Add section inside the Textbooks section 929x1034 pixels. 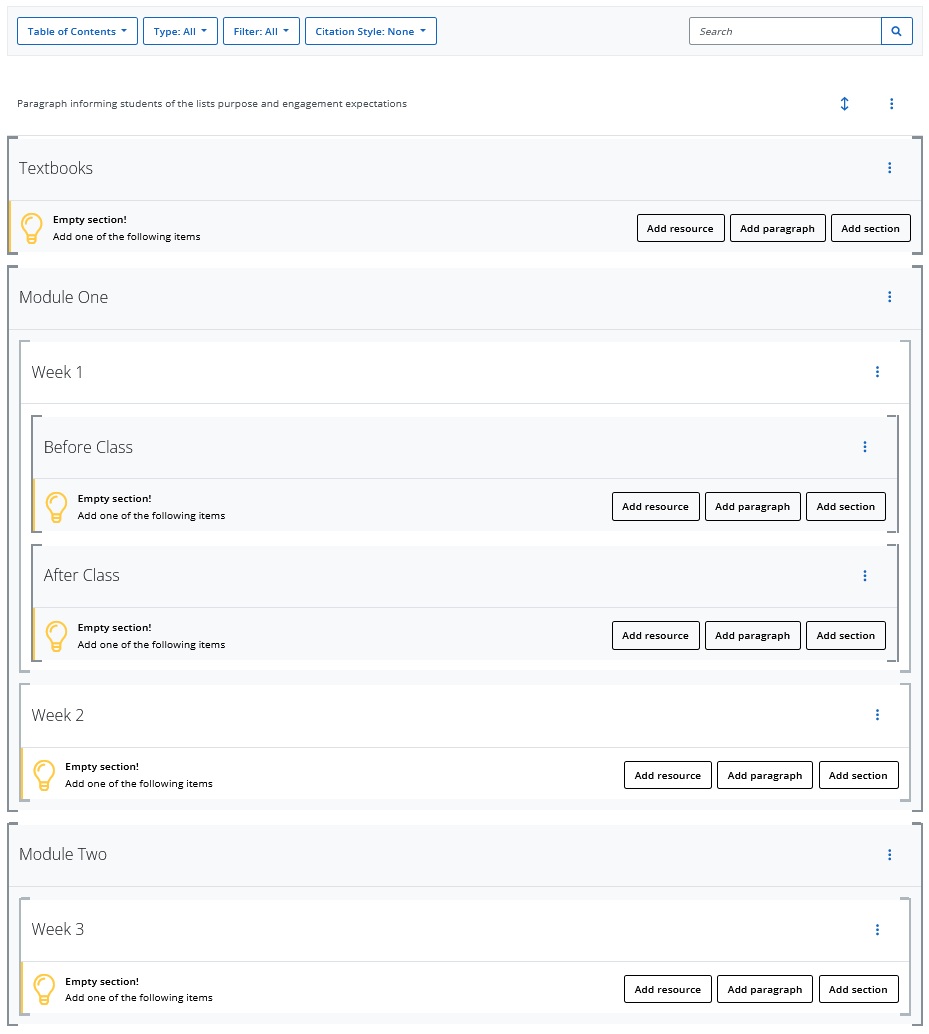[x=870, y=228]
